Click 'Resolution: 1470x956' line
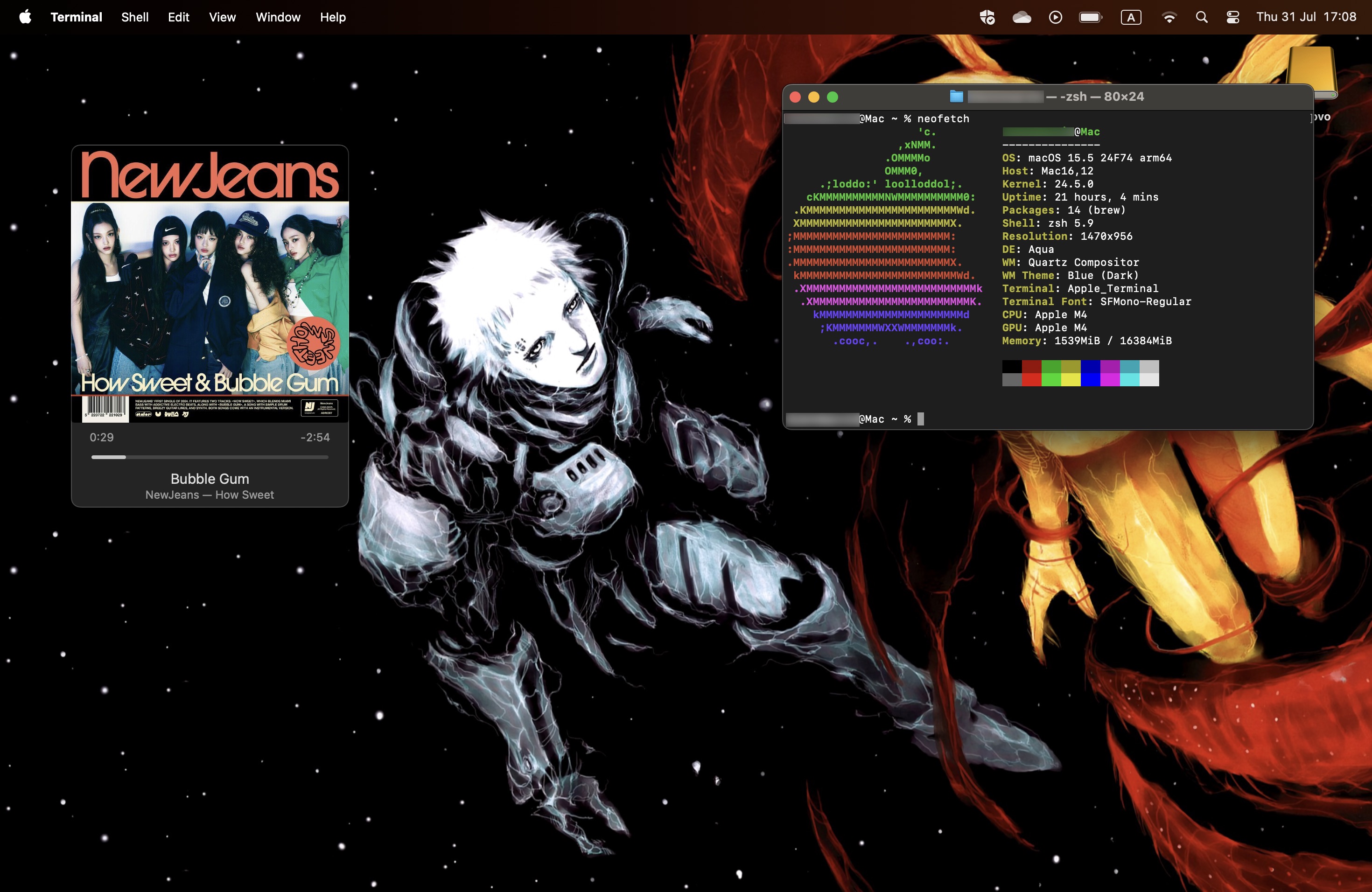Viewport: 1372px width, 892px height. 1067,236
